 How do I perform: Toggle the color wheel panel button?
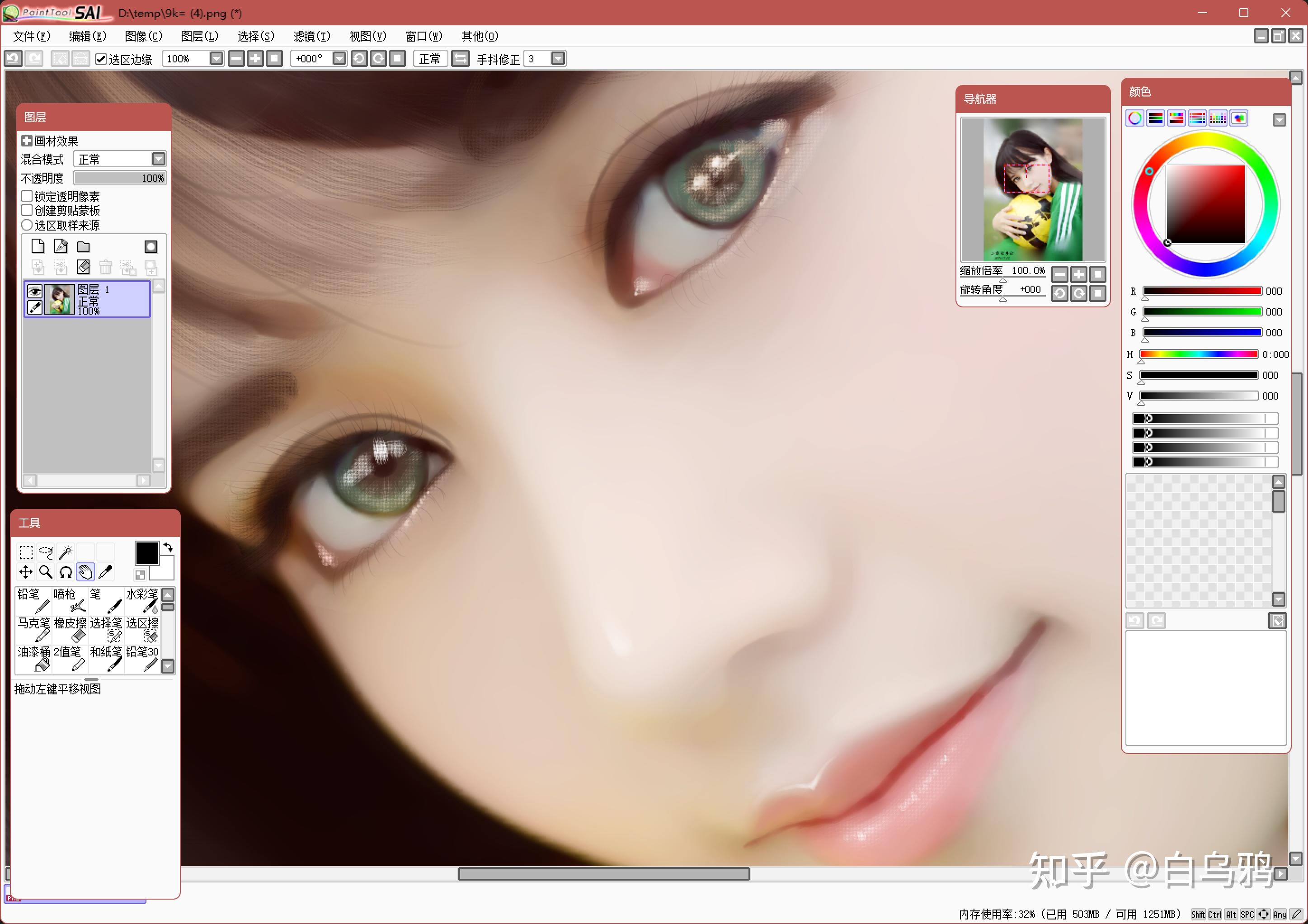(1135, 118)
